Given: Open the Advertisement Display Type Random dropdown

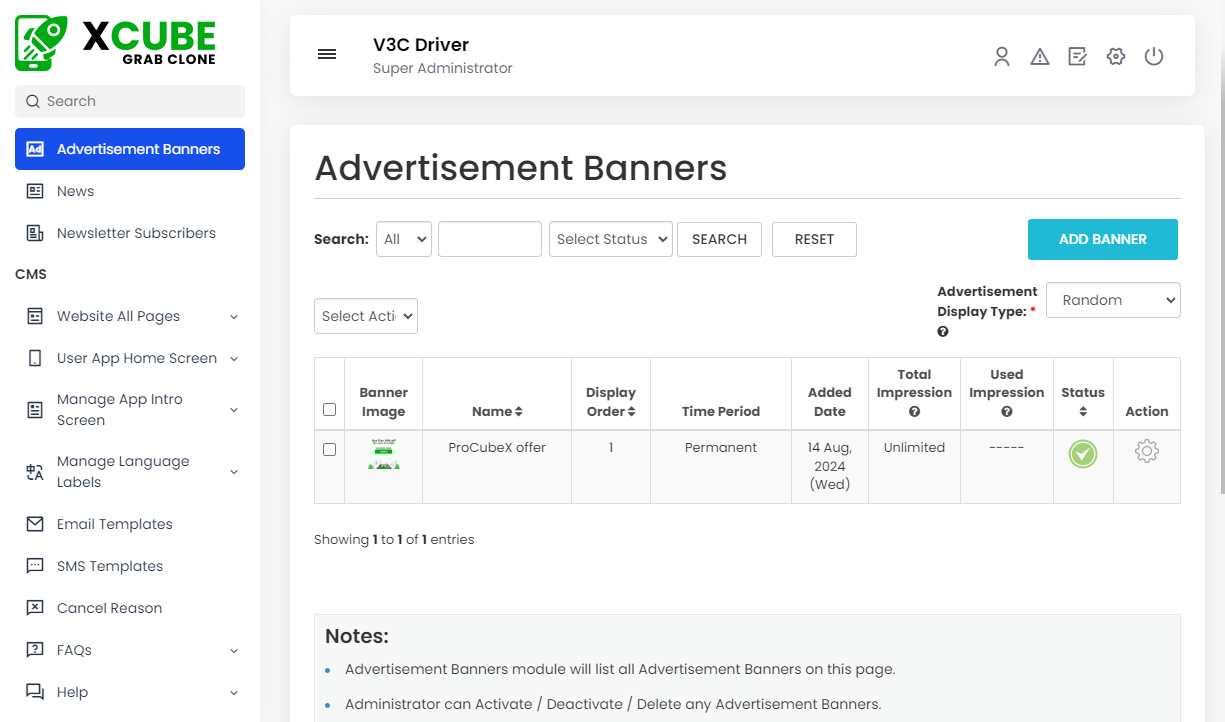Looking at the screenshot, I should click(x=1113, y=300).
